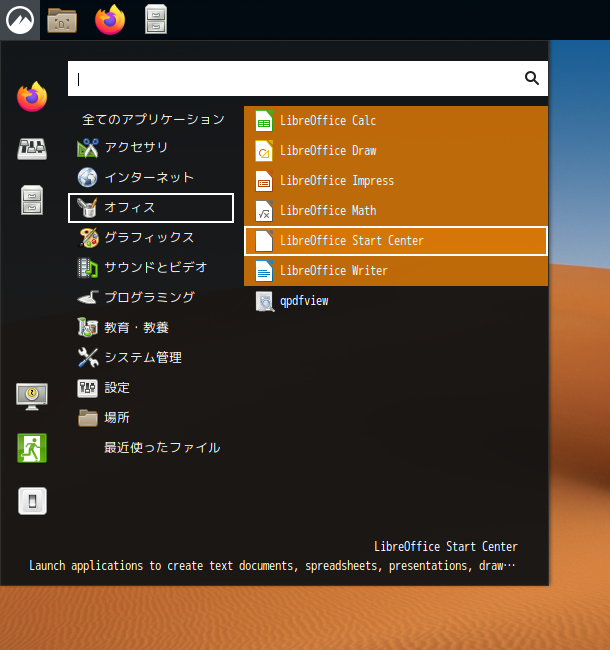Open the インターネット category
The image size is (610, 650).
click(151, 178)
